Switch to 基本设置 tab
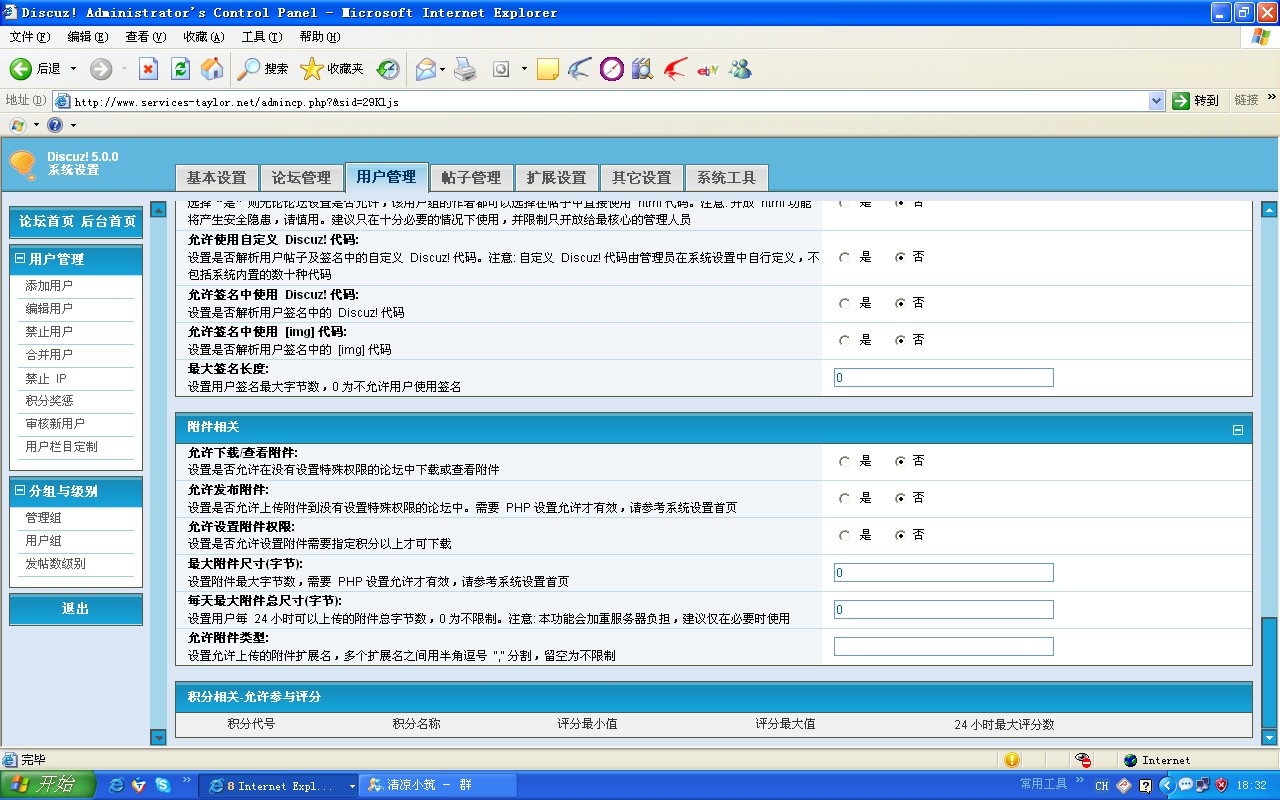Image resolution: width=1280 pixels, height=800 pixels. point(216,177)
